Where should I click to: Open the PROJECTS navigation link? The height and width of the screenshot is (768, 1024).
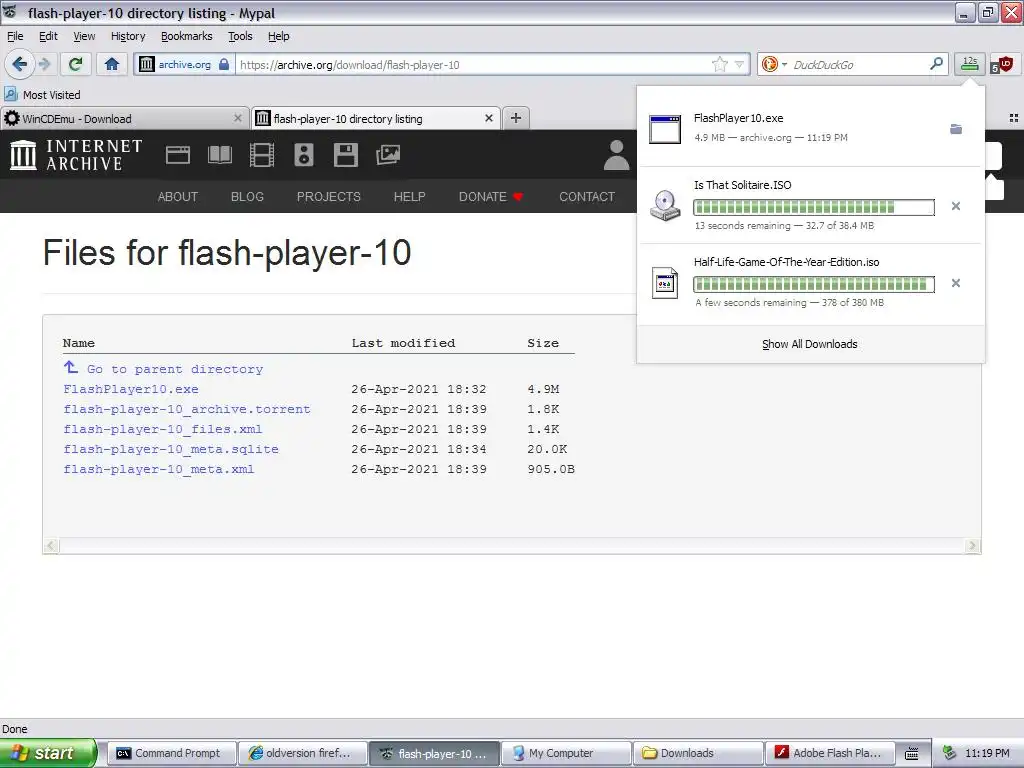328,197
